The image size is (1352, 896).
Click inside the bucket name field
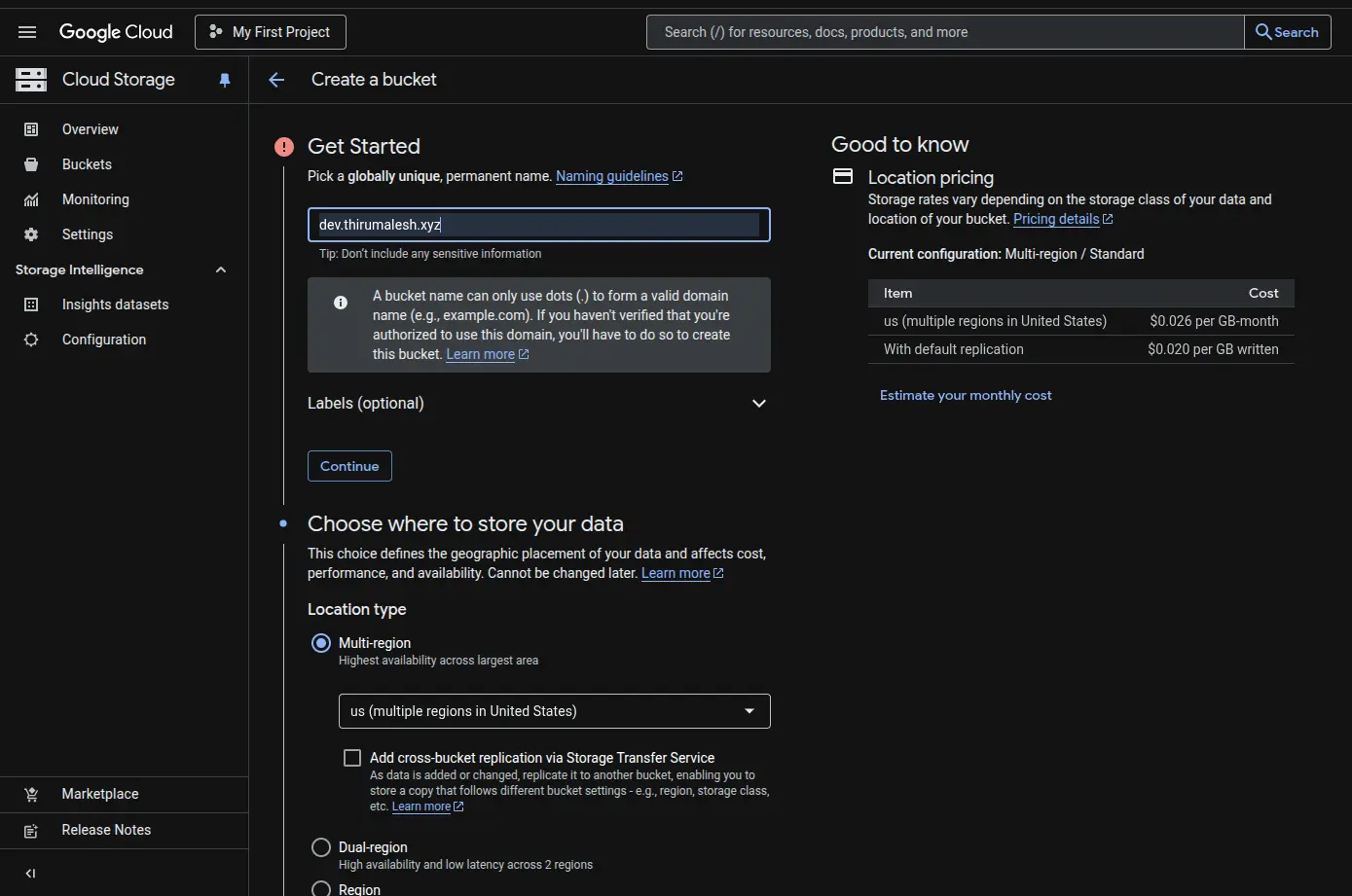537,225
